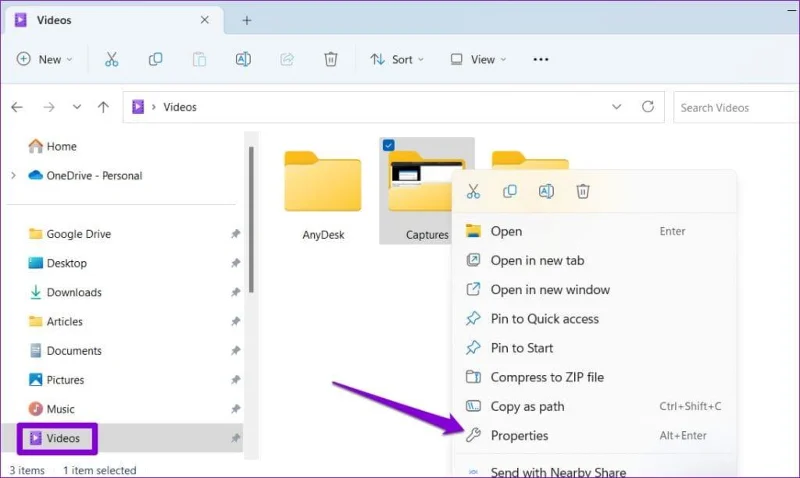Click the Delete icon in the context menu
The width and height of the screenshot is (800, 478).
(x=583, y=191)
